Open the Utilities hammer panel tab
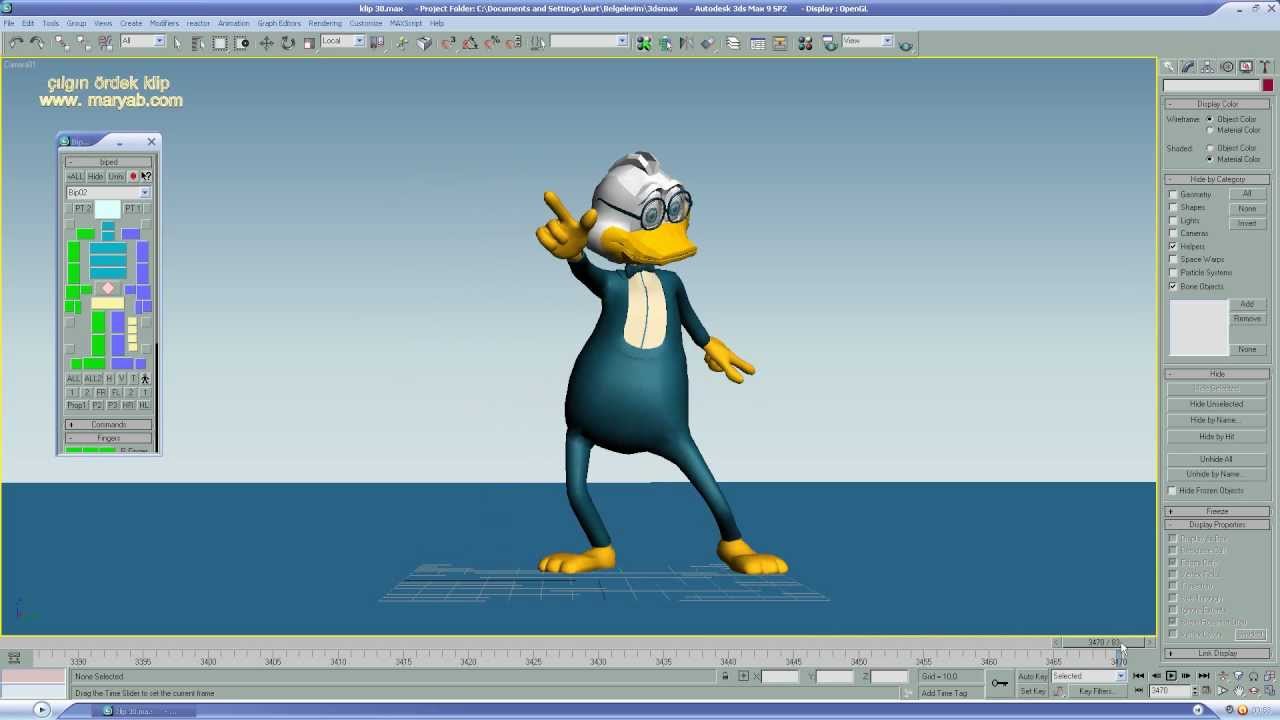Viewport: 1280px width, 720px height. (1265, 67)
